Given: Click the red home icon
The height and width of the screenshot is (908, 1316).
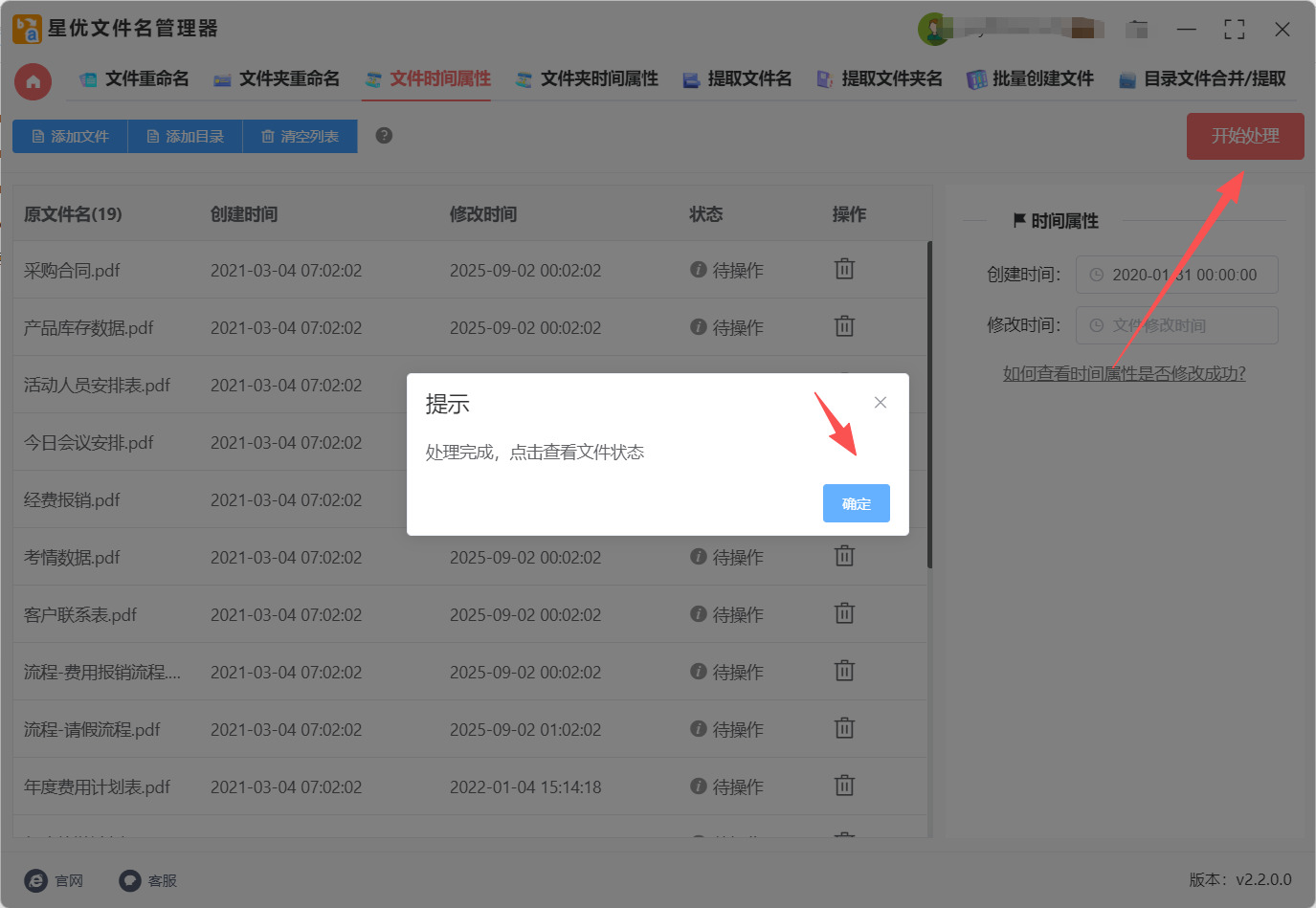Looking at the screenshot, I should [33, 81].
